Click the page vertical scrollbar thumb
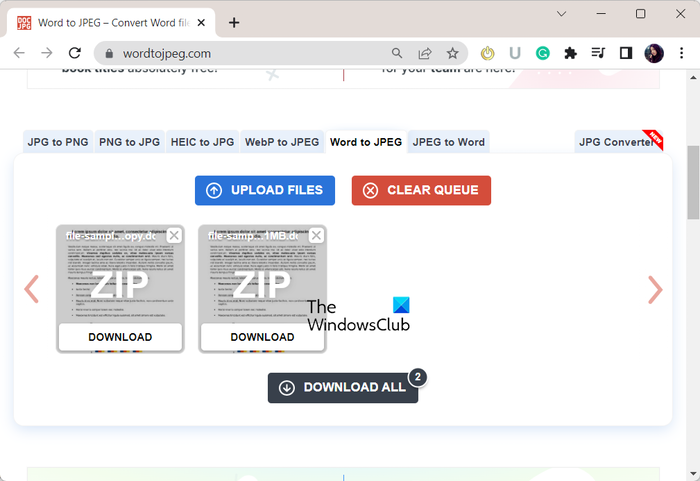Image resolution: width=700 pixels, height=481 pixels. click(x=693, y=182)
